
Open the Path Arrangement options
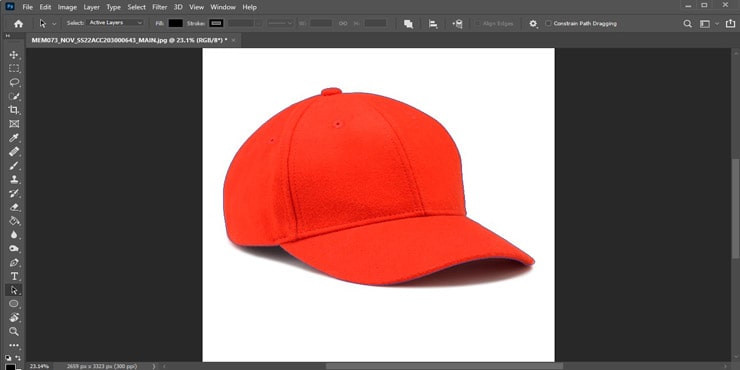click(x=457, y=24)
